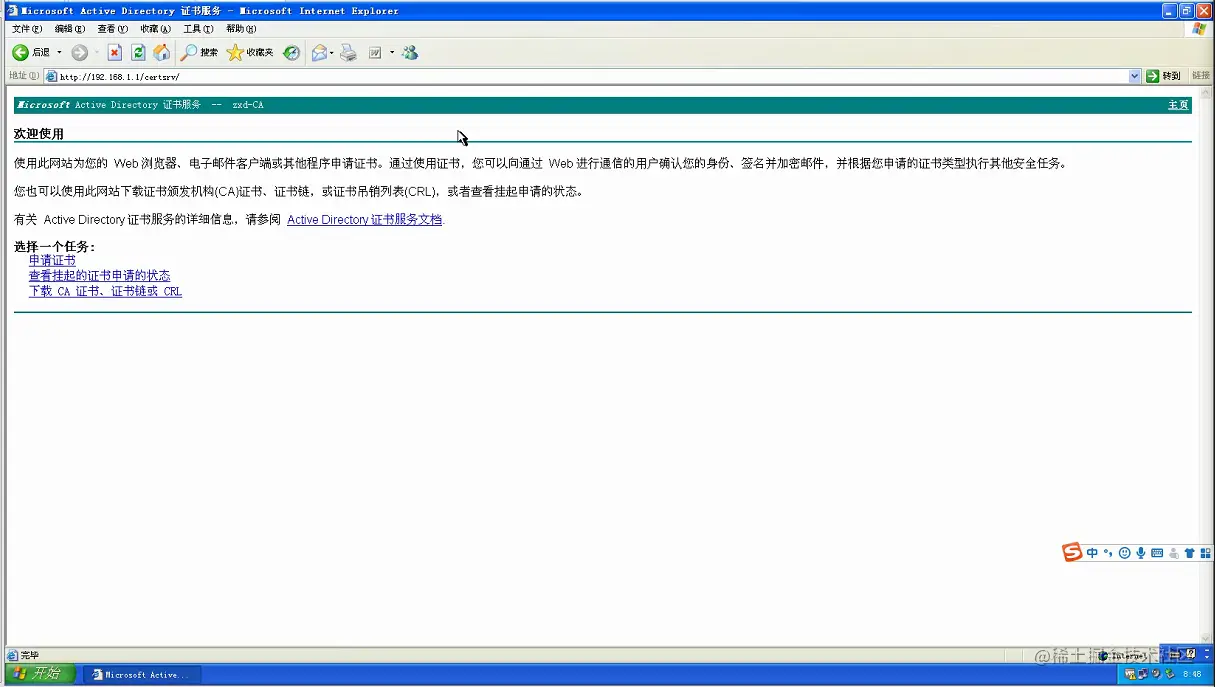The width and height of the screenshot is (1215, 687).
Task: Refresh the current page
Action: tap(138, 52)
